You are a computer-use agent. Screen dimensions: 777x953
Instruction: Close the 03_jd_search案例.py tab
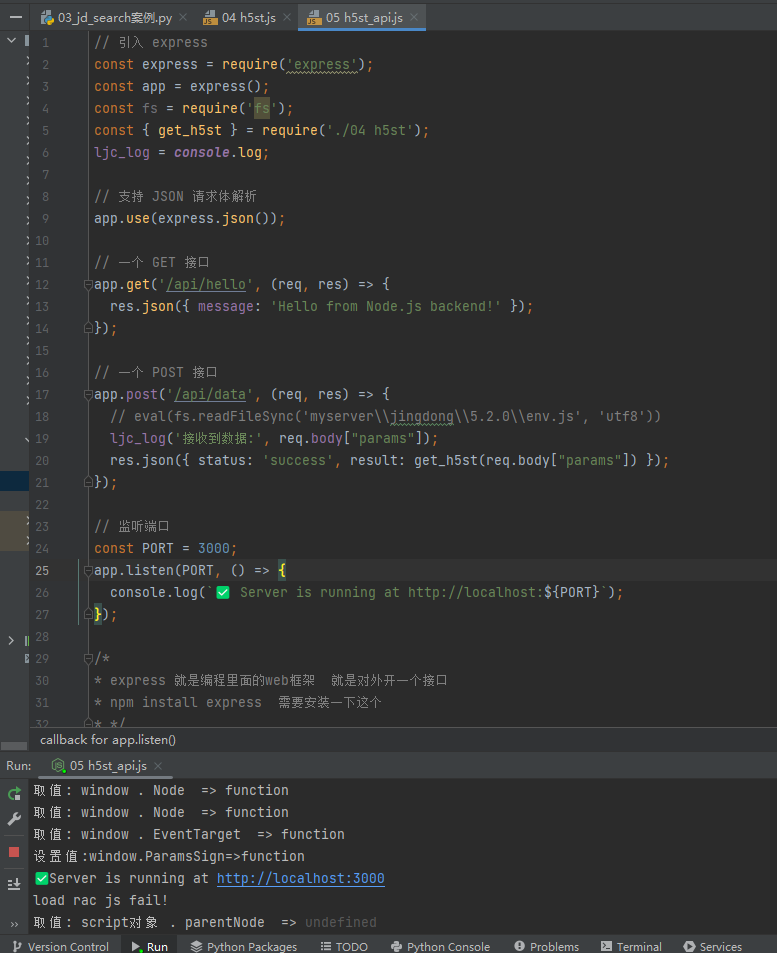pyautogui.click(x=182, y=17)
